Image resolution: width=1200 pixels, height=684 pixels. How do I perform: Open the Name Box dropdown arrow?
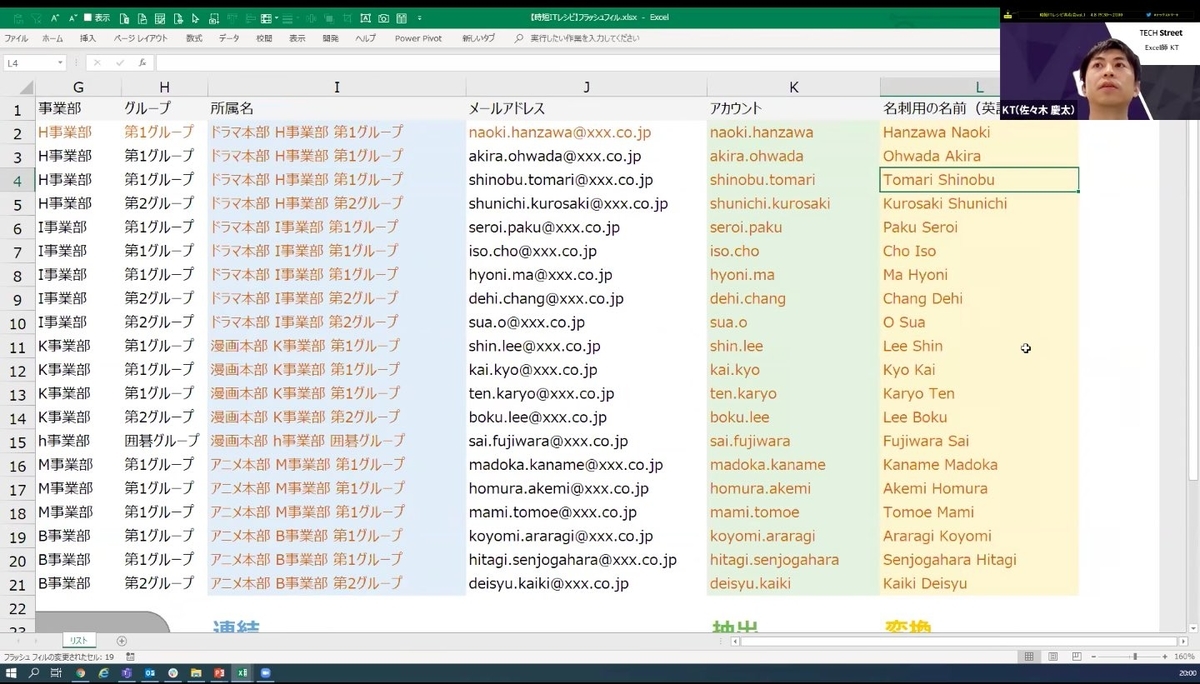60,63
